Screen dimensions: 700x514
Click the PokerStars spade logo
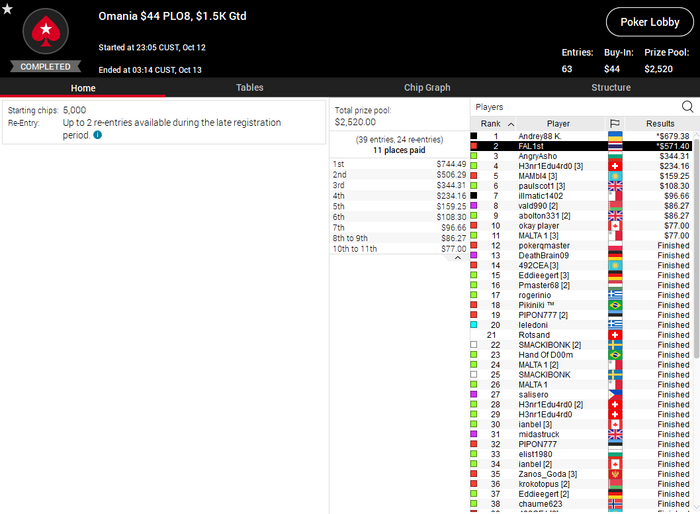46,31
